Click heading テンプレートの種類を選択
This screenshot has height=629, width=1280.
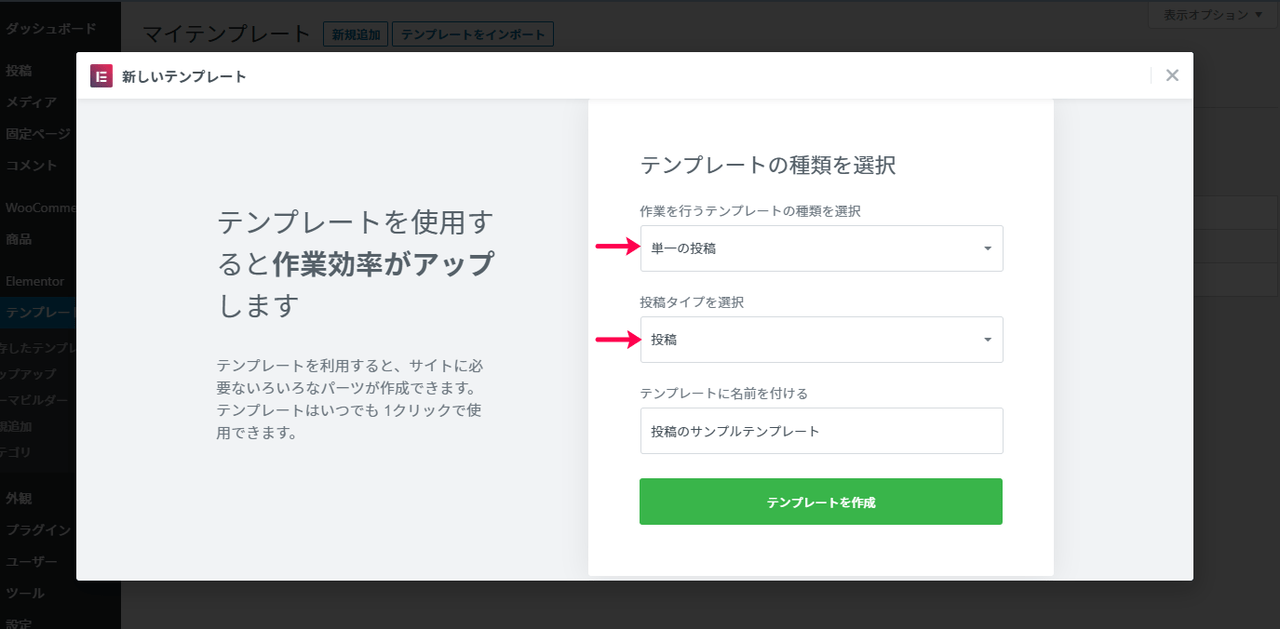point(768,165)
